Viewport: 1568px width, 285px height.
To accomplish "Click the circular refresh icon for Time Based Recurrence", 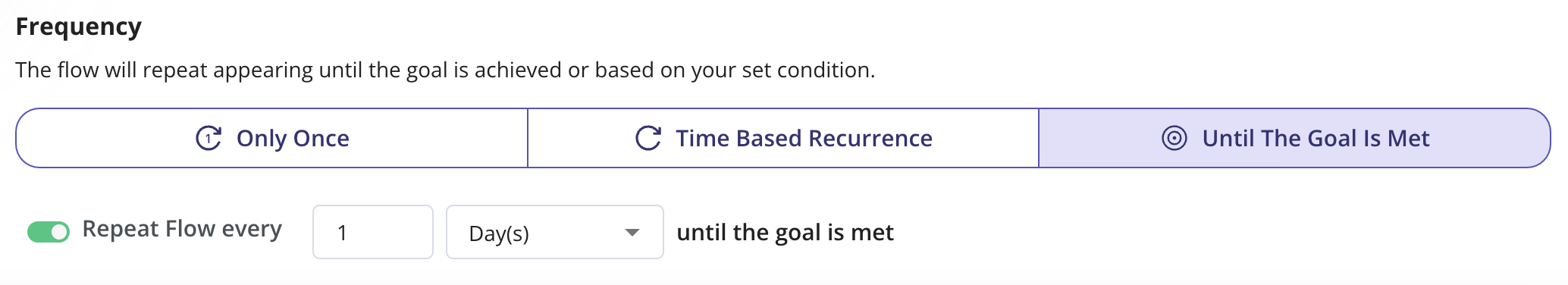I will pos(648,138).
